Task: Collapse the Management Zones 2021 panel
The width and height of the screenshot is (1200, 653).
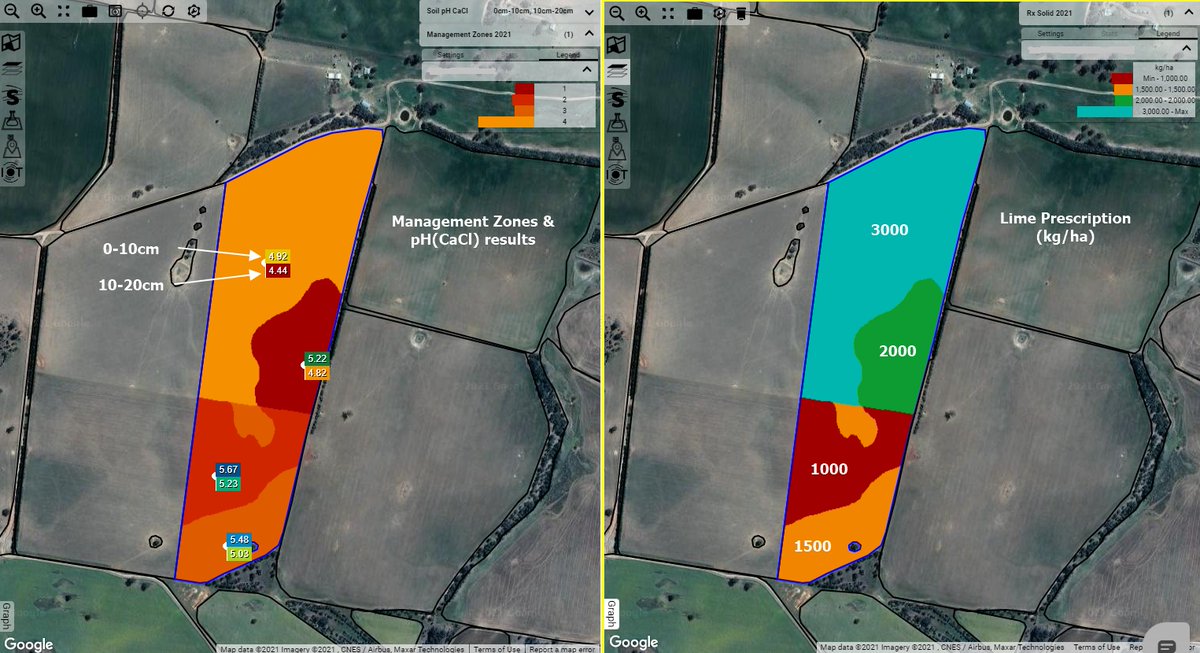Action: click(x=589, y=35)
